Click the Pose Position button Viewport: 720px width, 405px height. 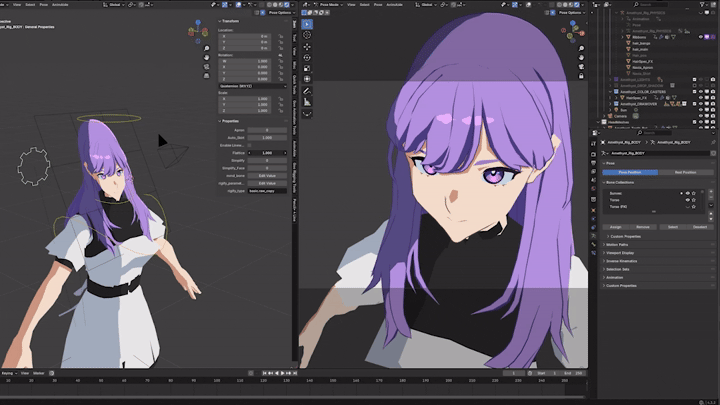coord(630,173)
